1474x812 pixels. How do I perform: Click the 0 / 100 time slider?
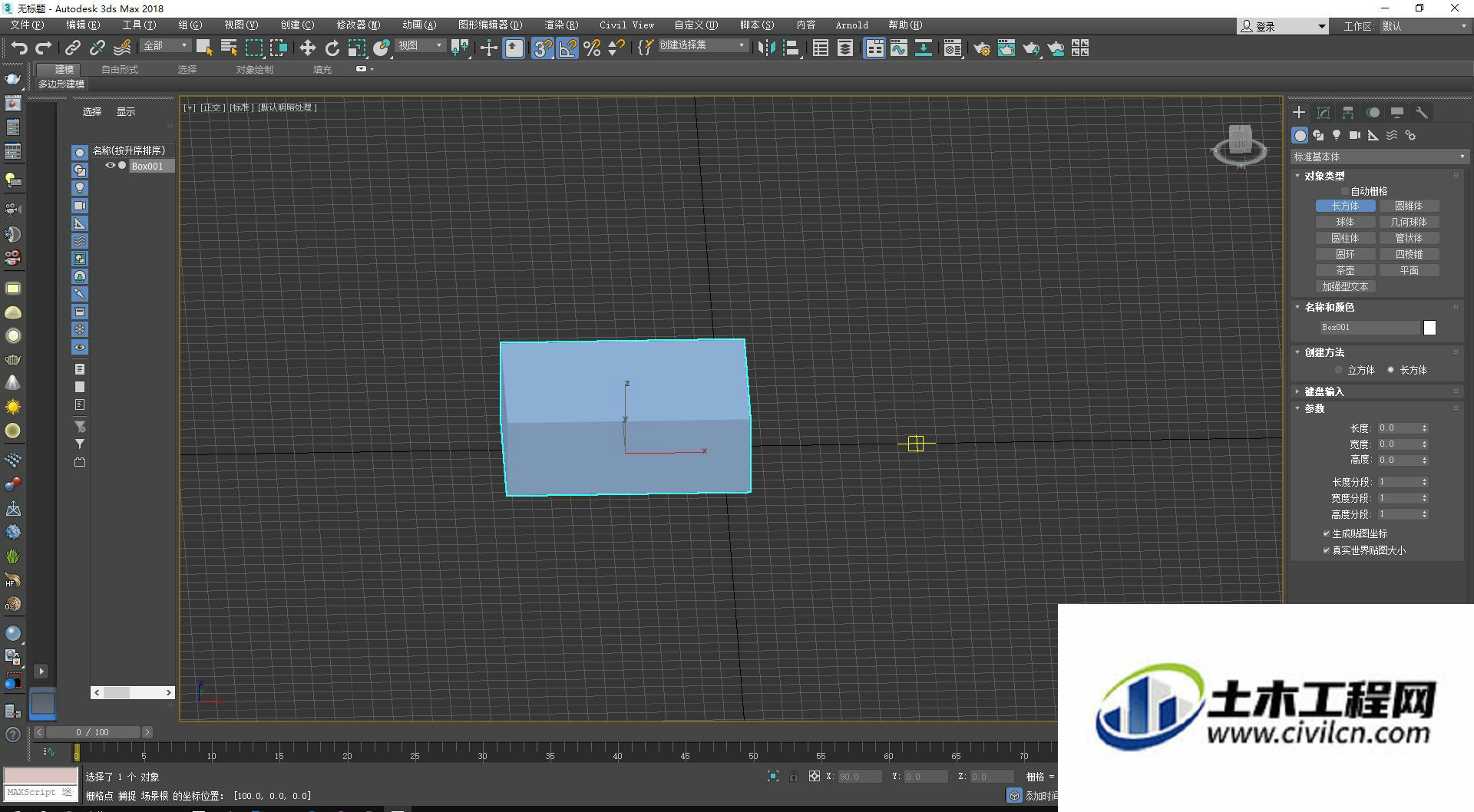click(93, 732)
